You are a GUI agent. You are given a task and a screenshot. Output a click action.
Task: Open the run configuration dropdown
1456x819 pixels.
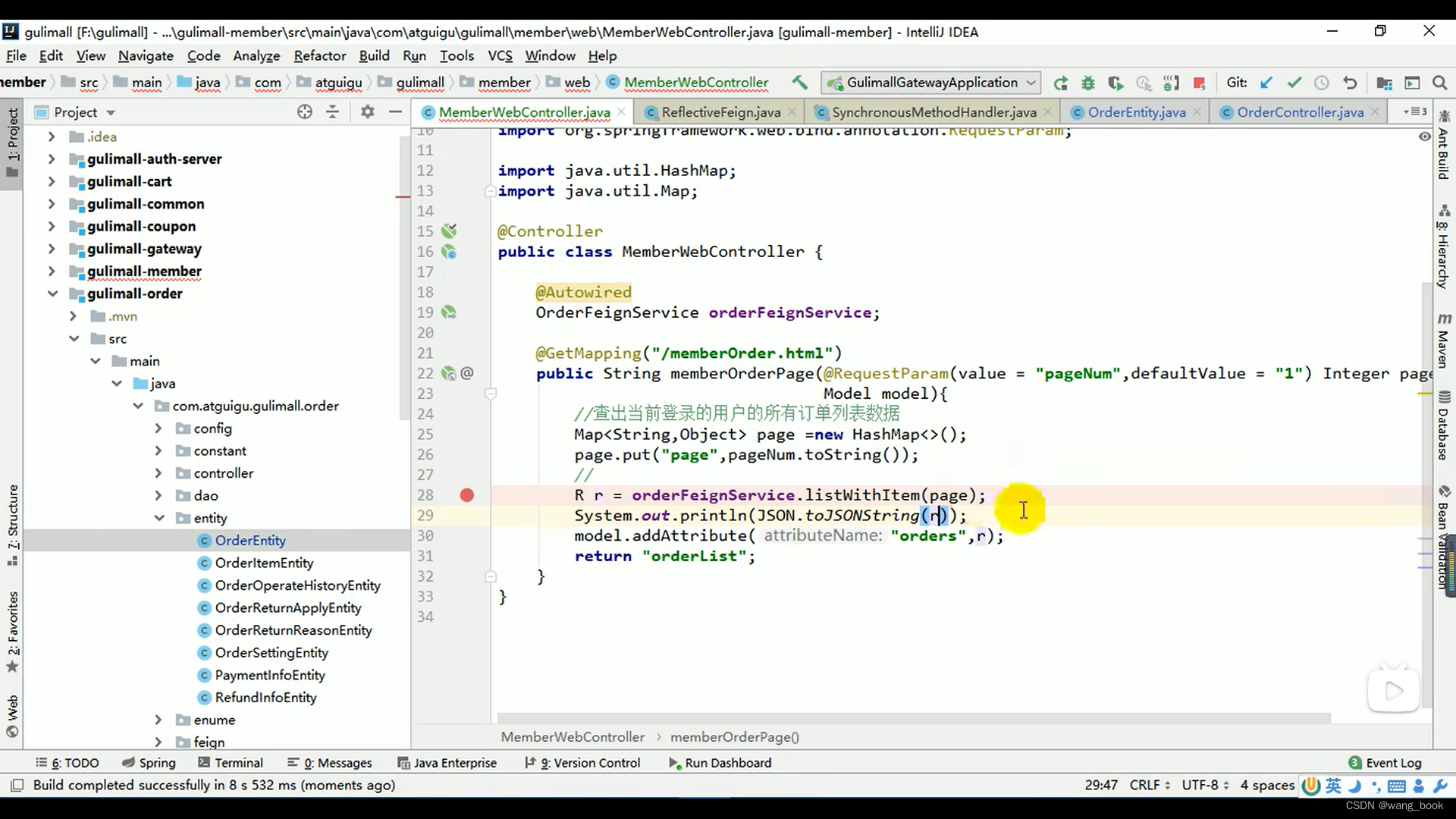pos(932,83)
